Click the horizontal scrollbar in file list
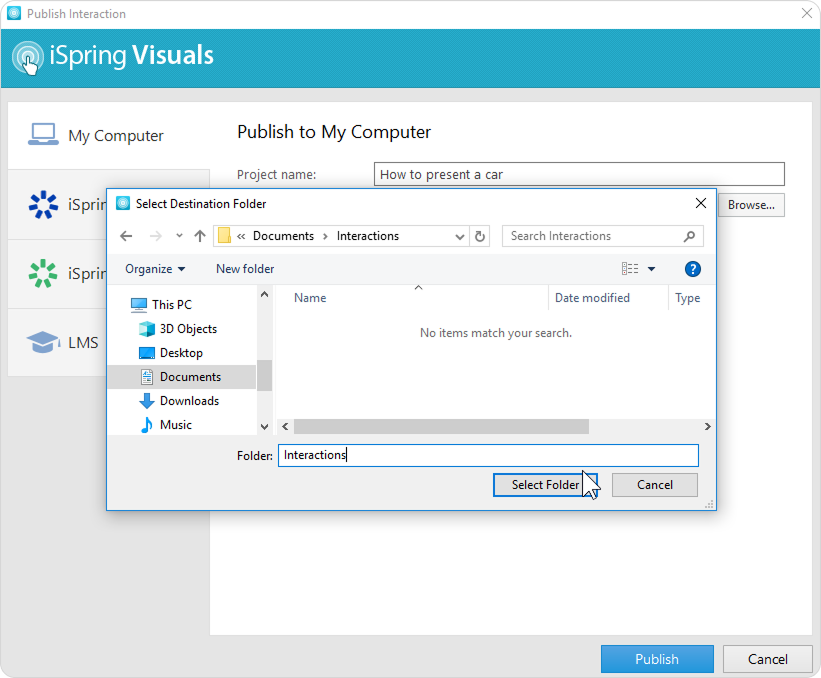This screenshot has width=821, height=678. tap(440, 426)
